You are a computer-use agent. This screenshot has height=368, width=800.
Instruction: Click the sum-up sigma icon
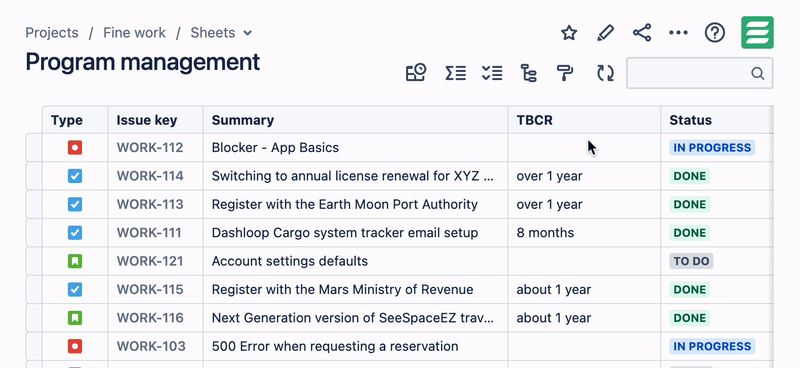pyautogui.click(x=455, y=73)
